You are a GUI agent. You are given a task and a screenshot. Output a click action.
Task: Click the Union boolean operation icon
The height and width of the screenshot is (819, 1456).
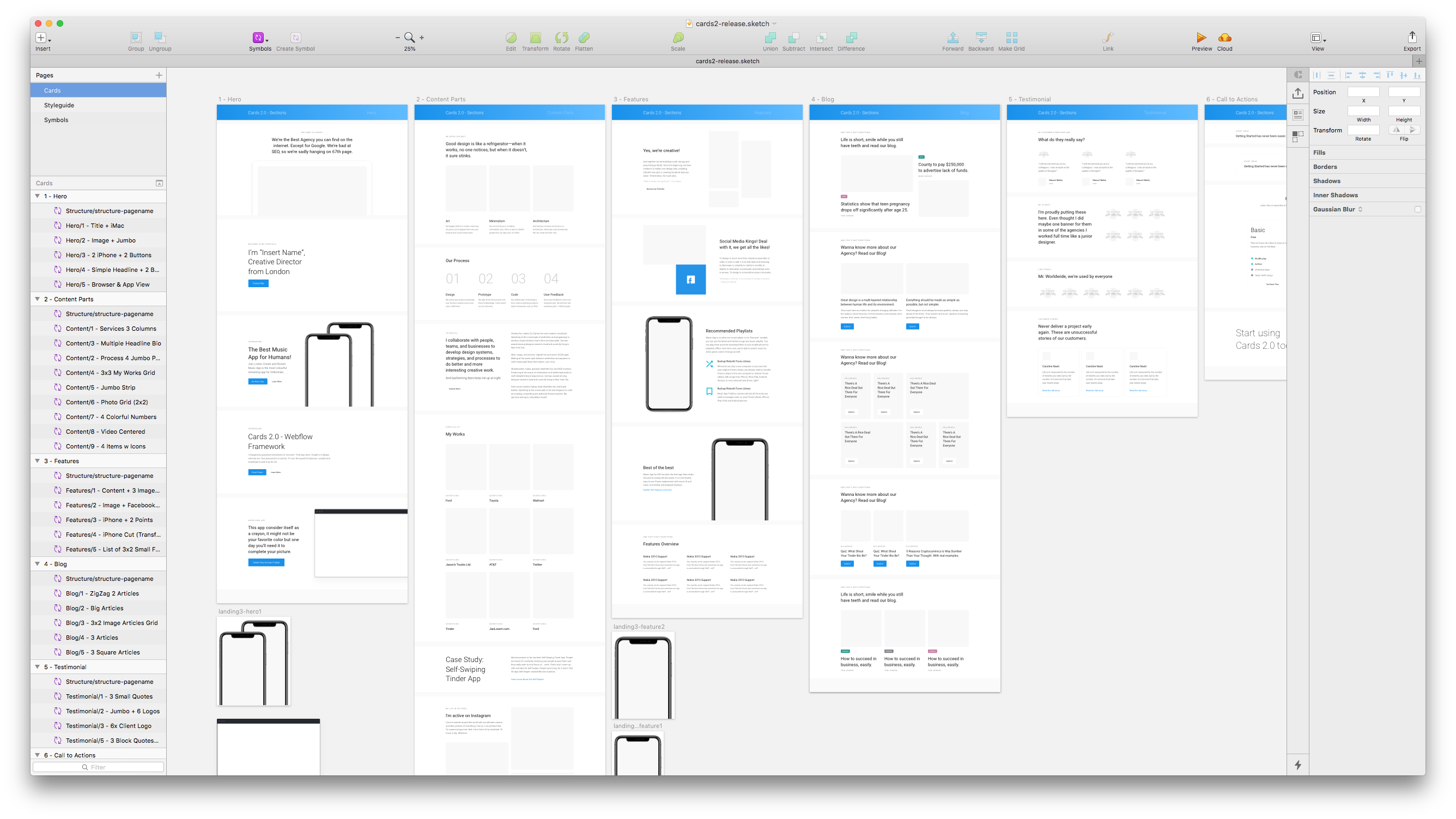click(x=770, y=38)
